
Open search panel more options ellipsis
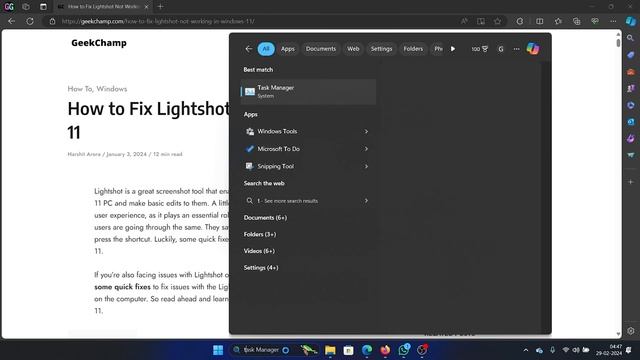516,49
